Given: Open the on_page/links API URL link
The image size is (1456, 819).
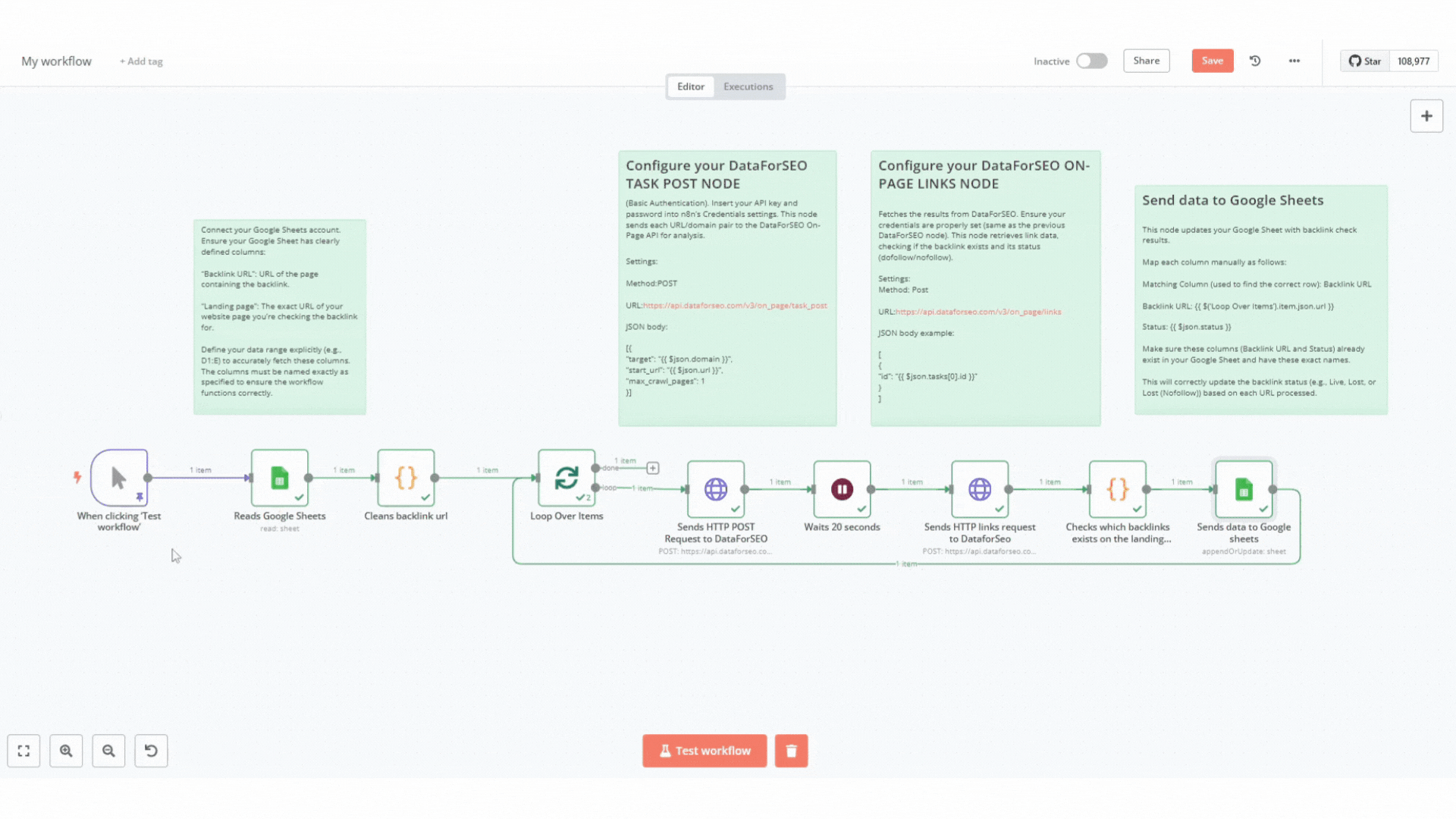Looking at the screenshot, I should 978,312.
